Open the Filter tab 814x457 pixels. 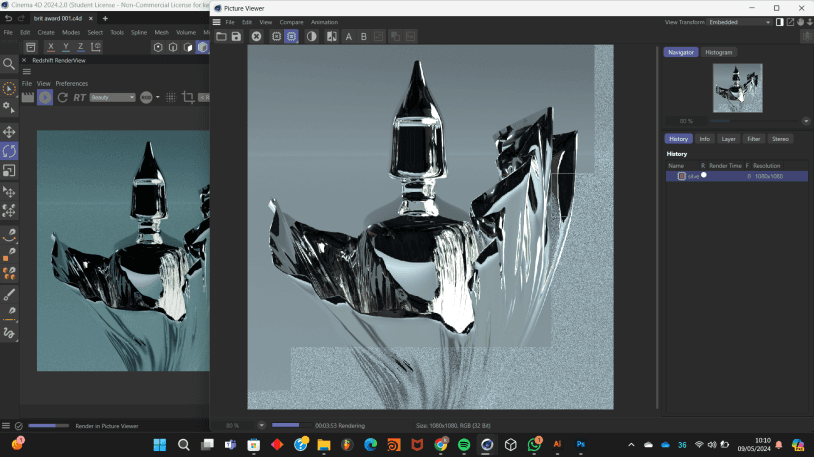753,139
